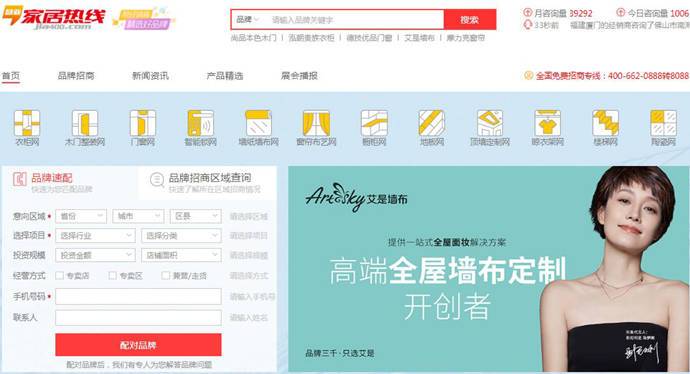Open the 地板网 flooring icon
Screen dimensions: 690x374
click(x=432, y=123)
